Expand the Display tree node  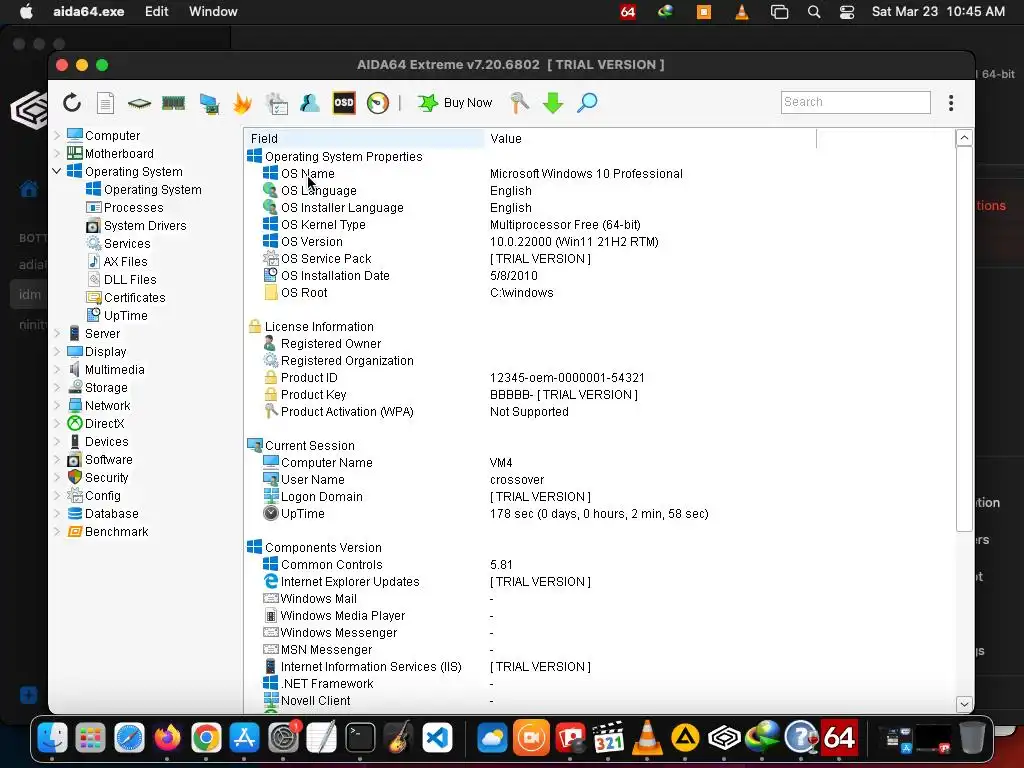tap(57, 351)
